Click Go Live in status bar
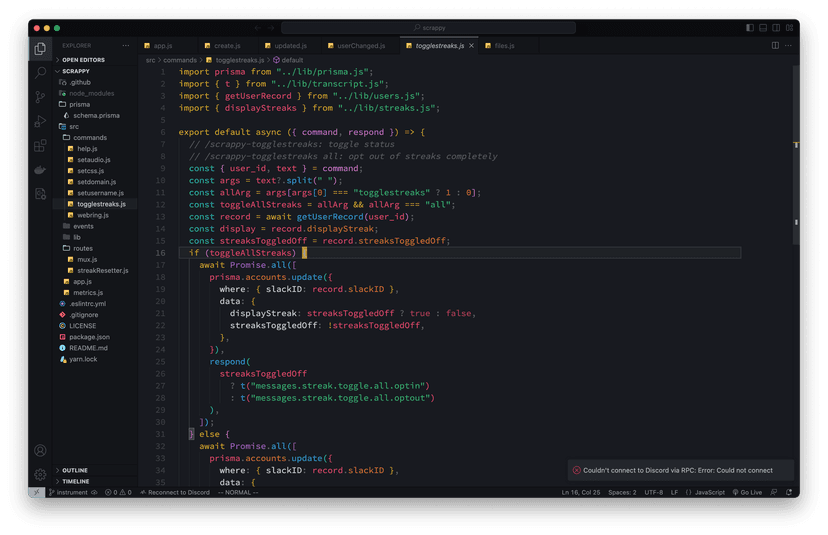The image size is (828, 535). (747, 492)
